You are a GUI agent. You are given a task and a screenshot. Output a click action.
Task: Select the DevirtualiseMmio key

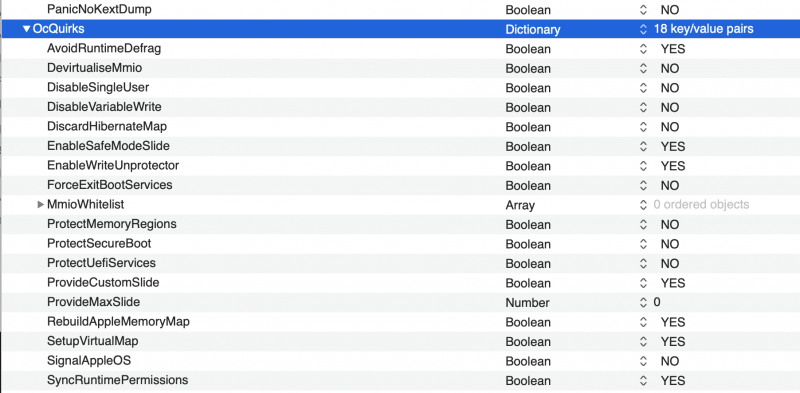94,68
